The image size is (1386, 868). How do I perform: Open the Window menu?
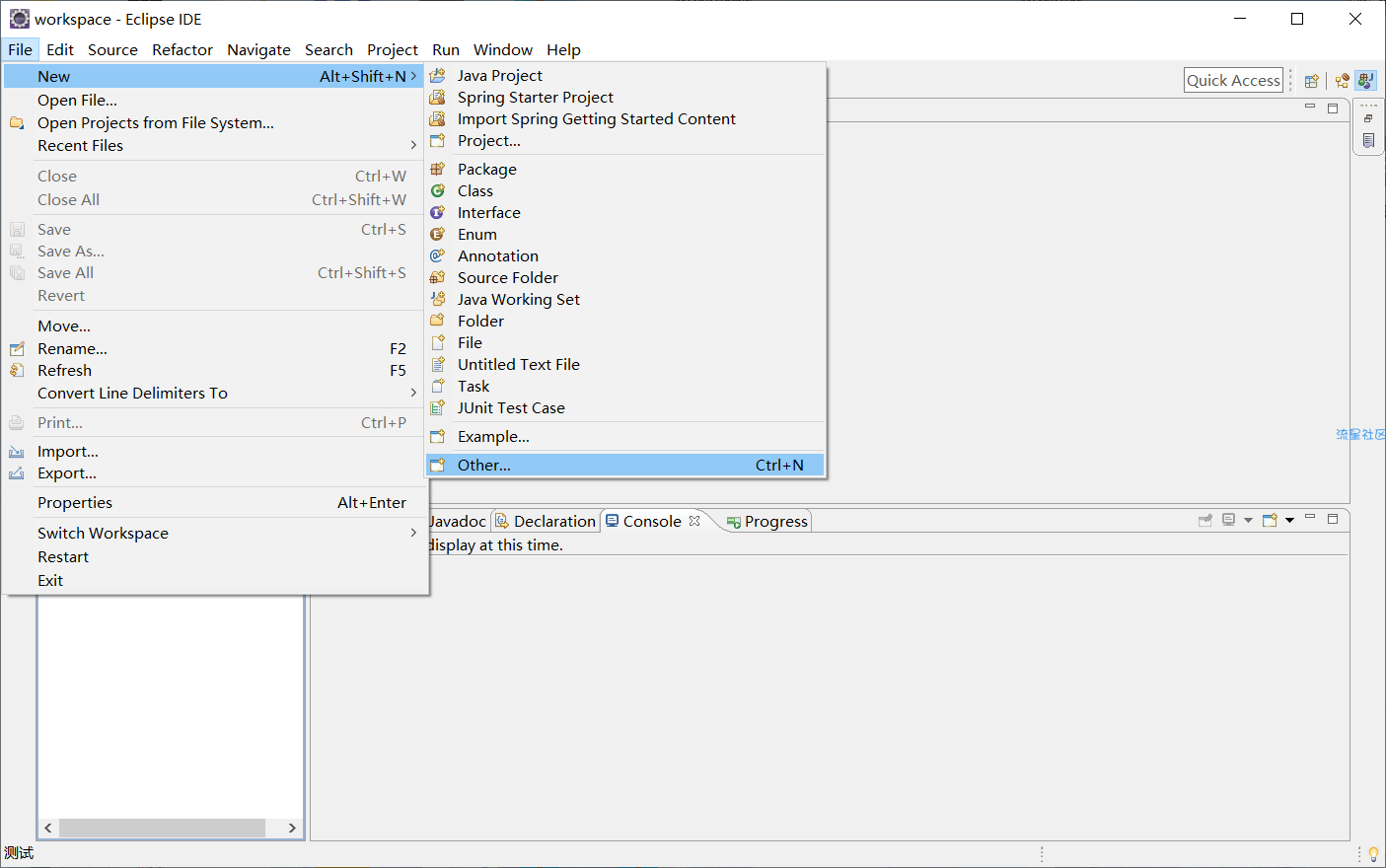(503, 49)
